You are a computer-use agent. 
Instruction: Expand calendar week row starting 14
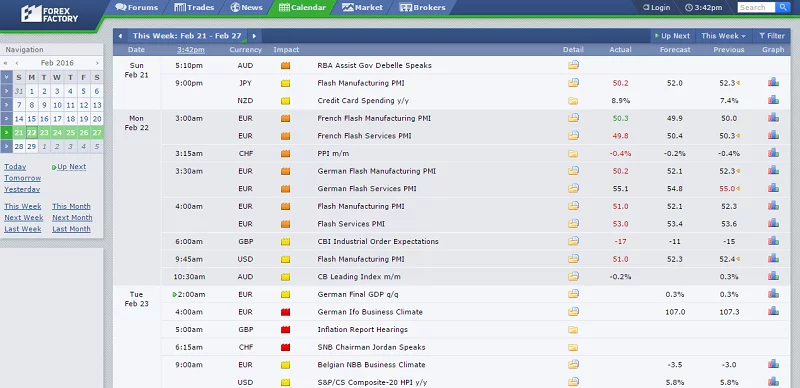6,118
